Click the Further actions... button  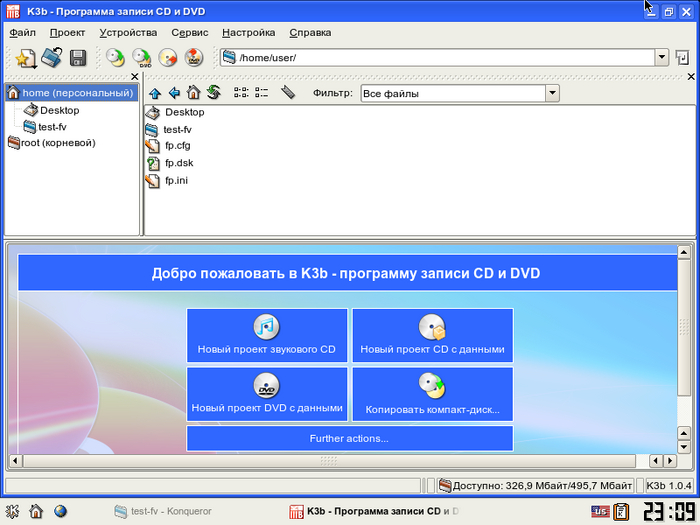[x=349, y=438]
